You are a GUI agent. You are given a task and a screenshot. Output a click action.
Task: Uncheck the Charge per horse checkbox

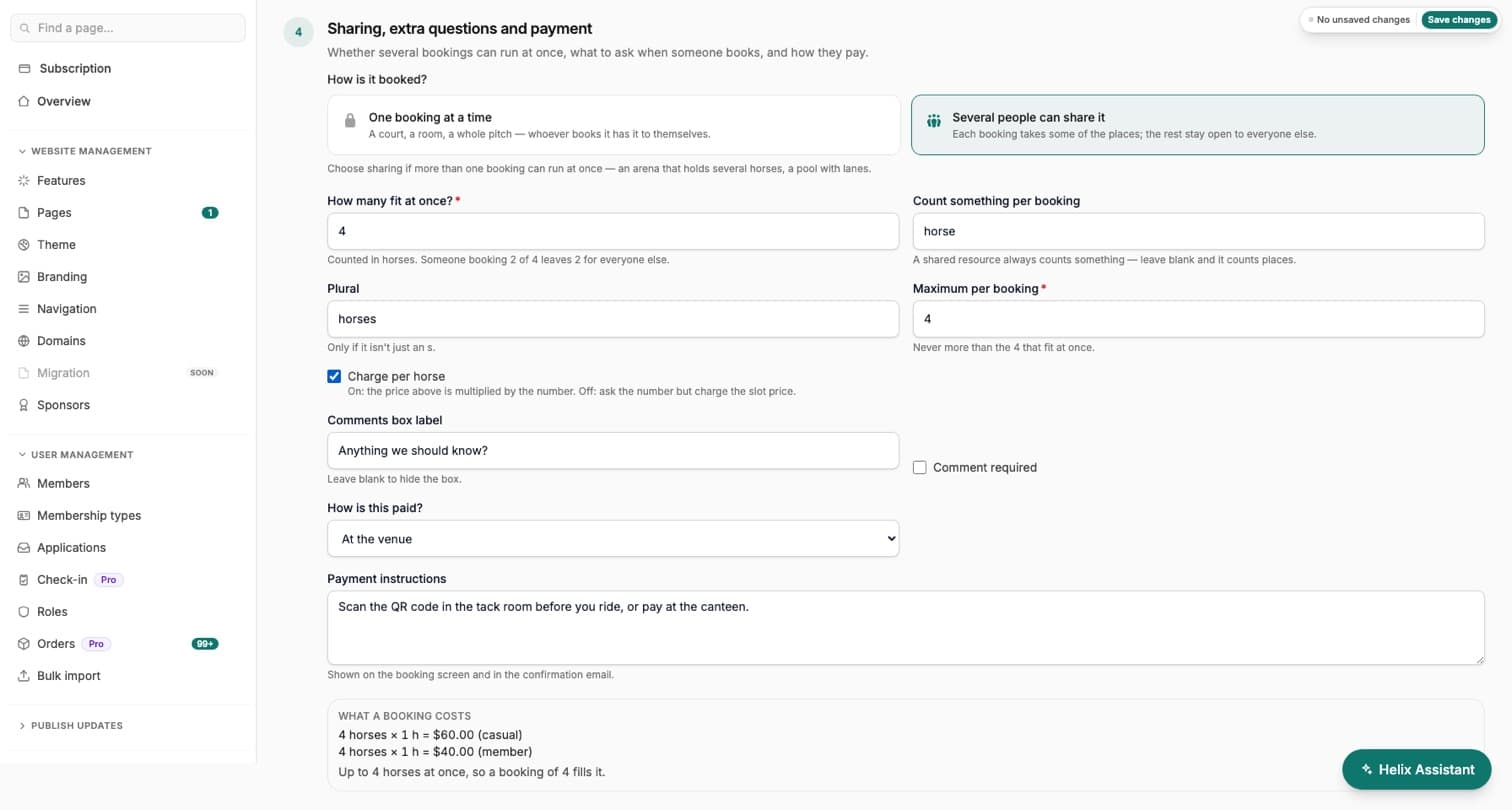pos(334,376)
